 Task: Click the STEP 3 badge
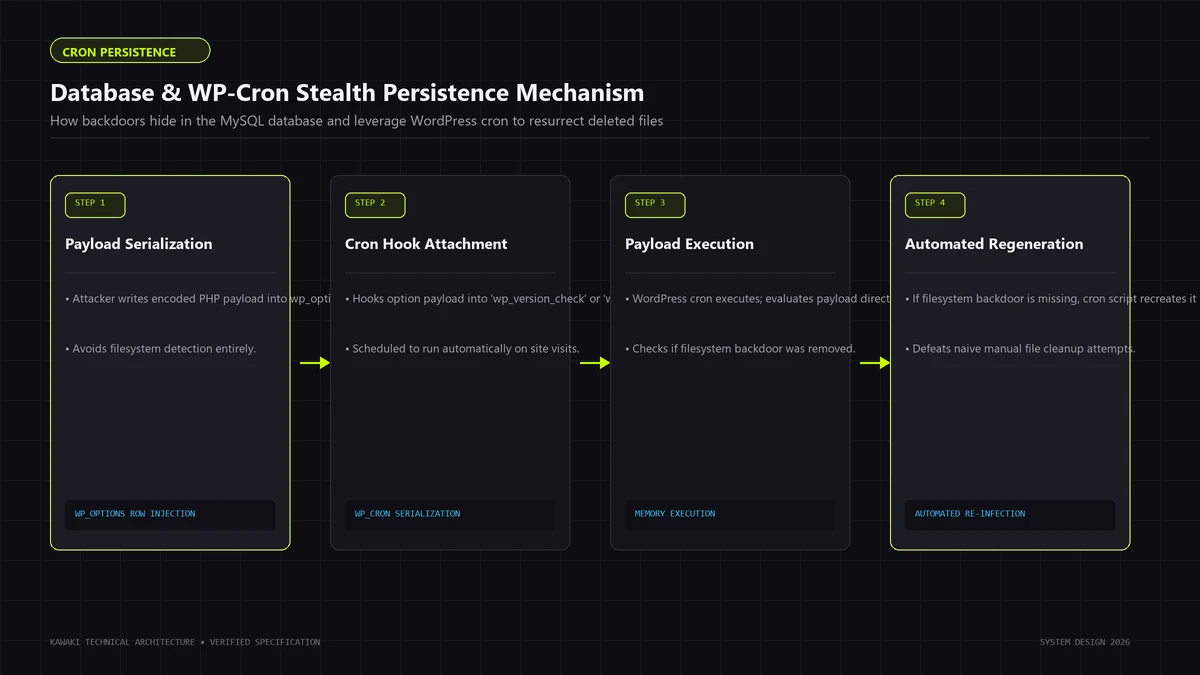[x=655, y=205]
